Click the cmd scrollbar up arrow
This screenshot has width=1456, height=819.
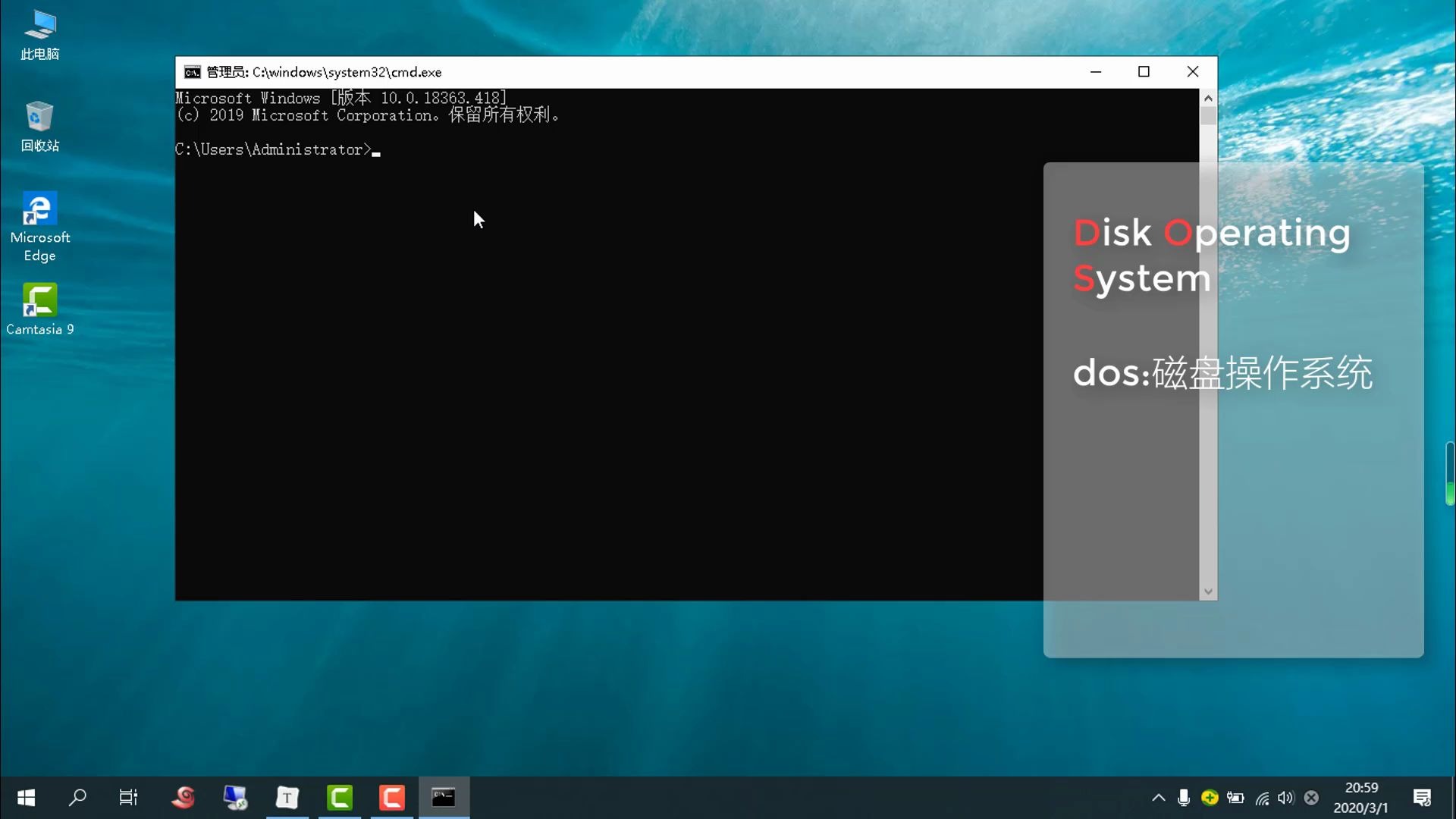[1208, 99]
